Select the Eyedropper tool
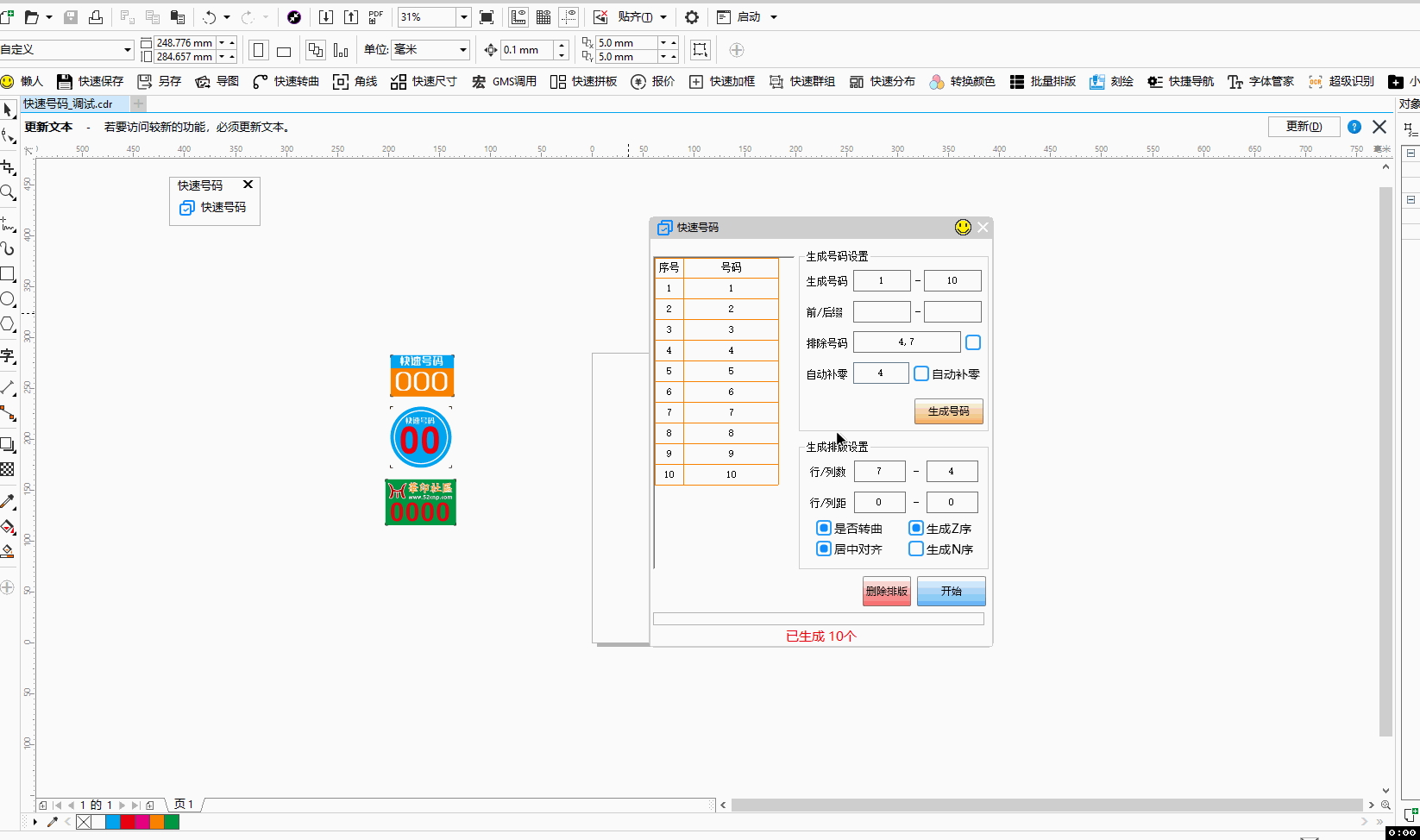 tap(8, 502)
